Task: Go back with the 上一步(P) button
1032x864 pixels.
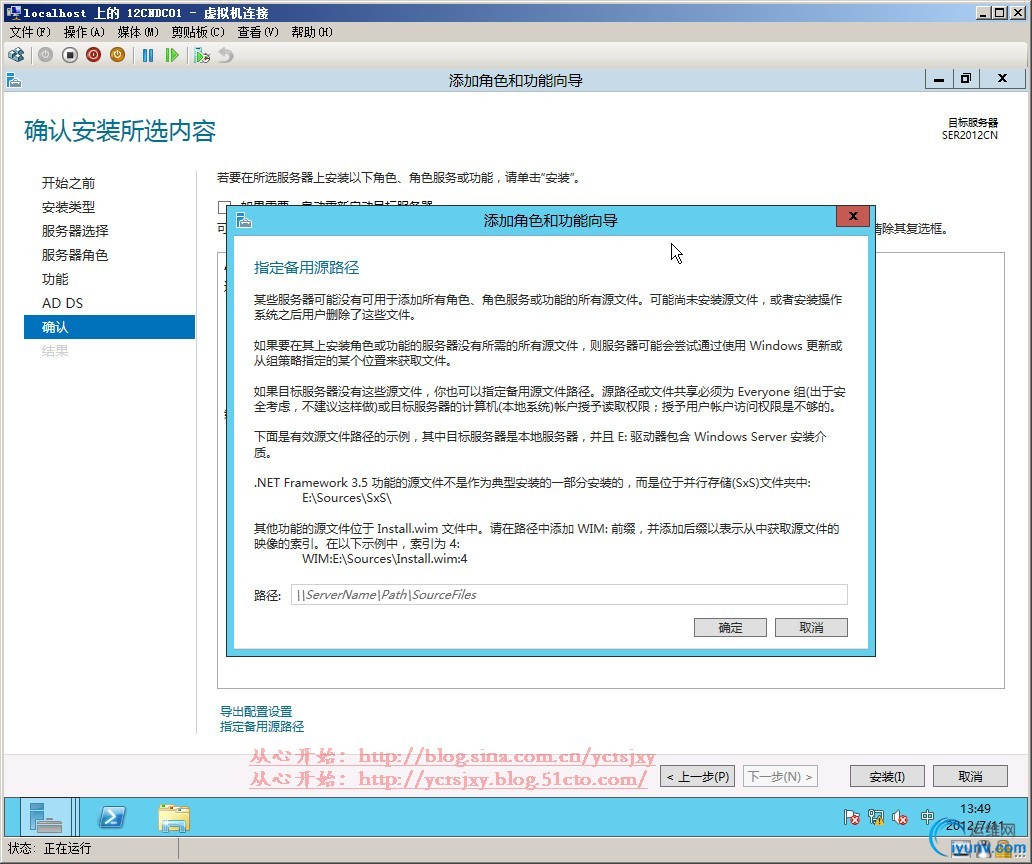Action: [698, 776]
